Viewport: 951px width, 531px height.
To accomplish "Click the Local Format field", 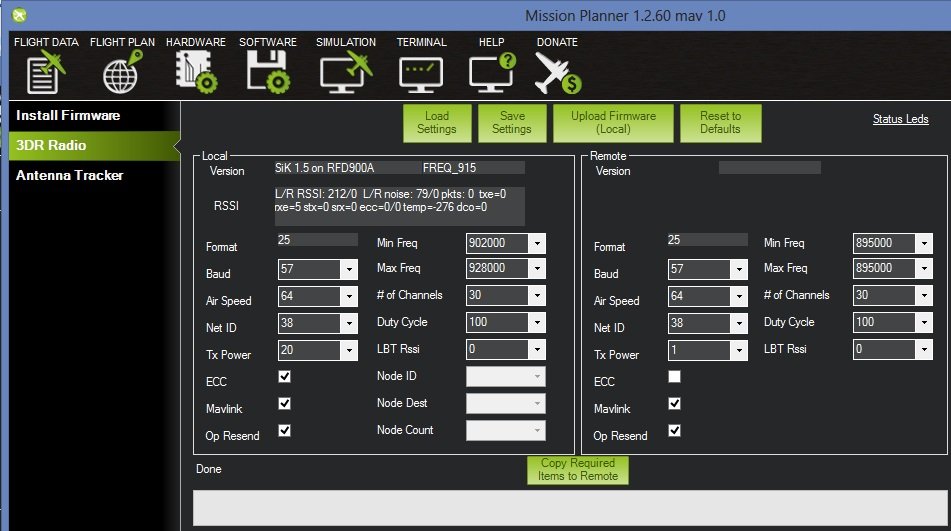I will coord(317,240).
